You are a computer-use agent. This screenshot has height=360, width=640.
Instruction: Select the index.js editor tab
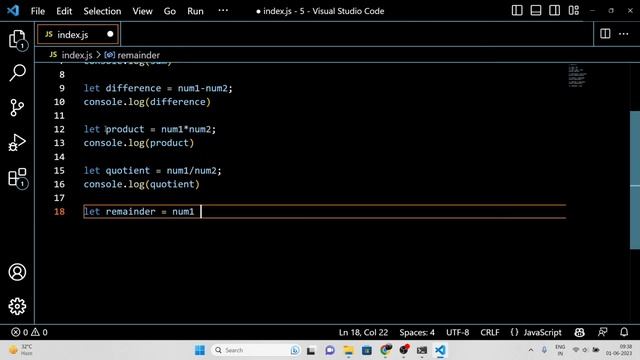pos(78,34)
